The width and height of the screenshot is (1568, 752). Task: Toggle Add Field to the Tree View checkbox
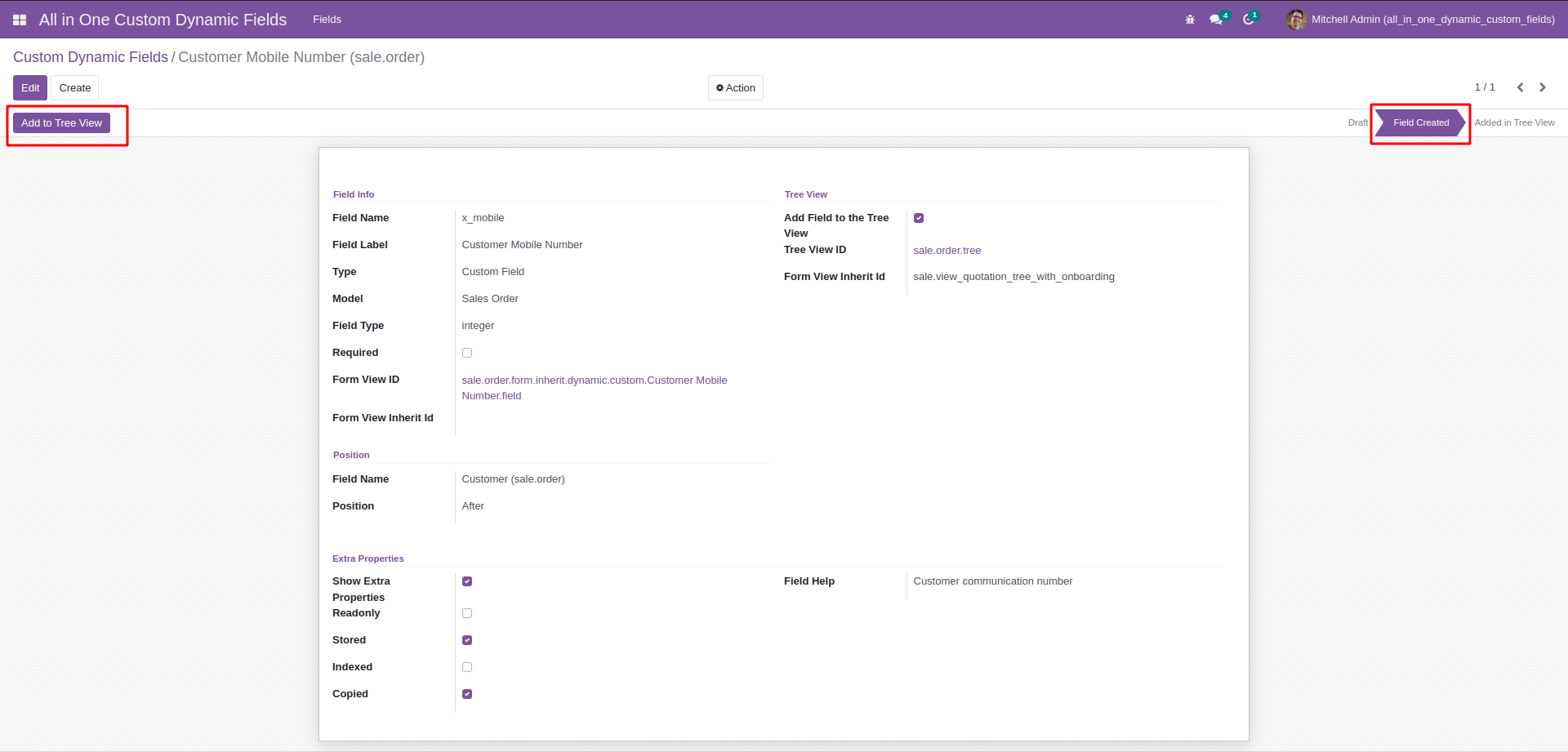coord(919,218)
